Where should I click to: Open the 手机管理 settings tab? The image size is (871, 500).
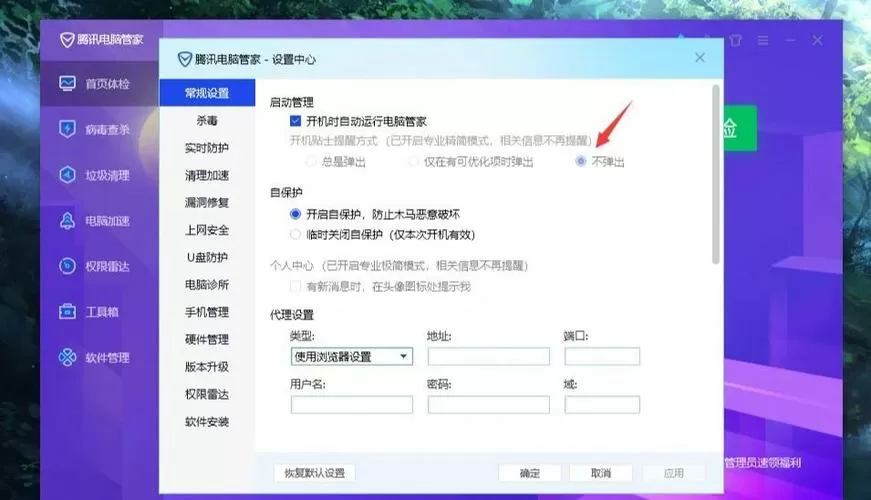207,312
